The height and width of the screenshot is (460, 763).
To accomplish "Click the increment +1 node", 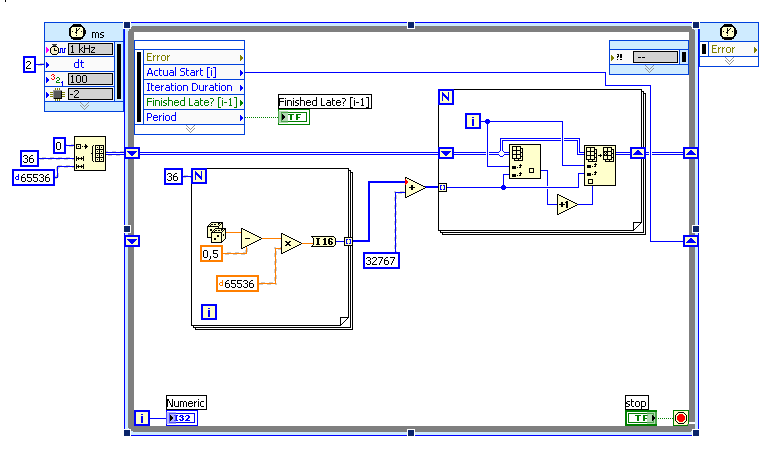I will click(x=567, y=205).
